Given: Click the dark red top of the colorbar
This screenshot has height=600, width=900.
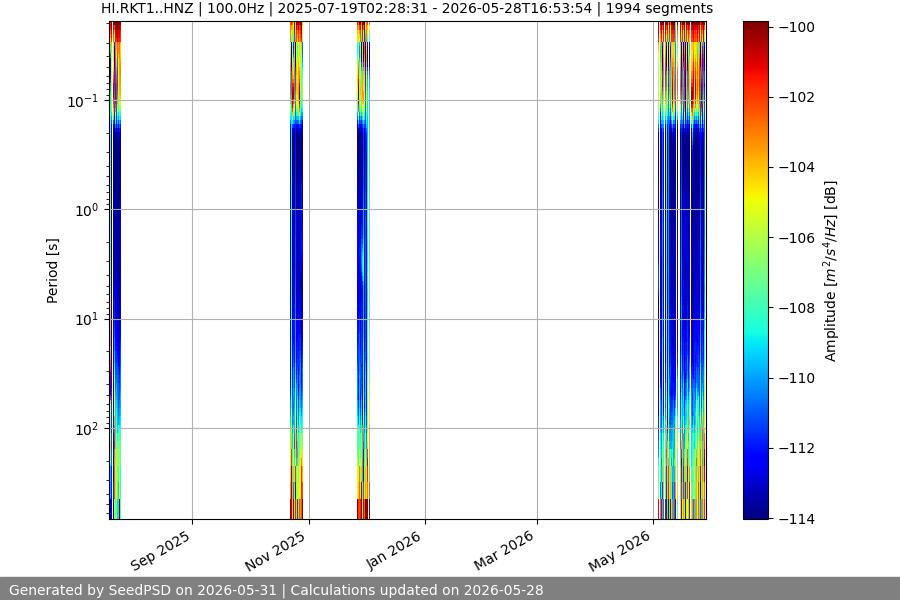Looking at the screenshot, I should point(755,29).
